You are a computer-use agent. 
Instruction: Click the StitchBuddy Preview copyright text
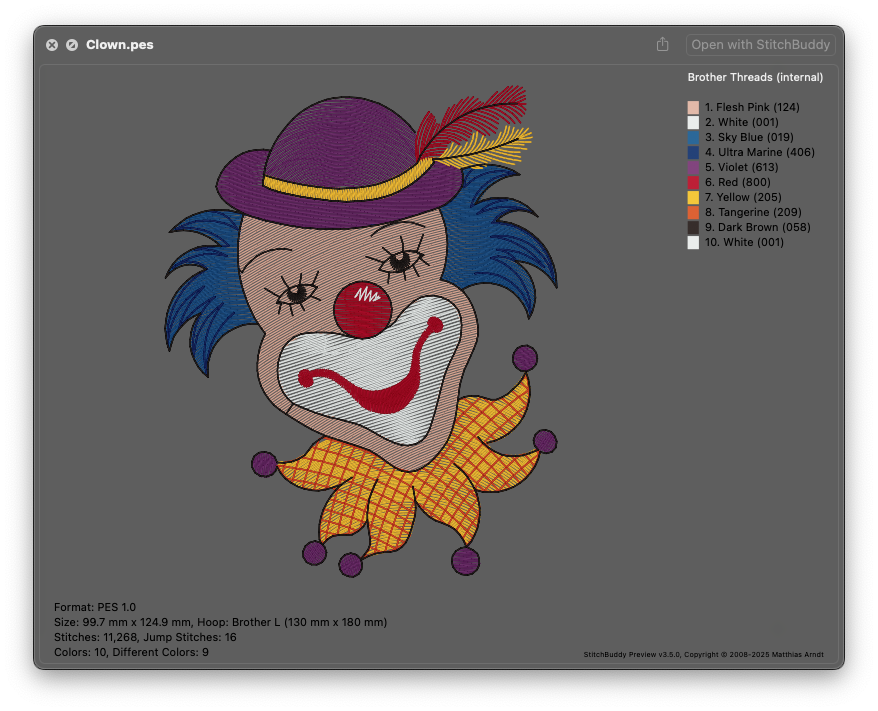[x=703, y=655]
